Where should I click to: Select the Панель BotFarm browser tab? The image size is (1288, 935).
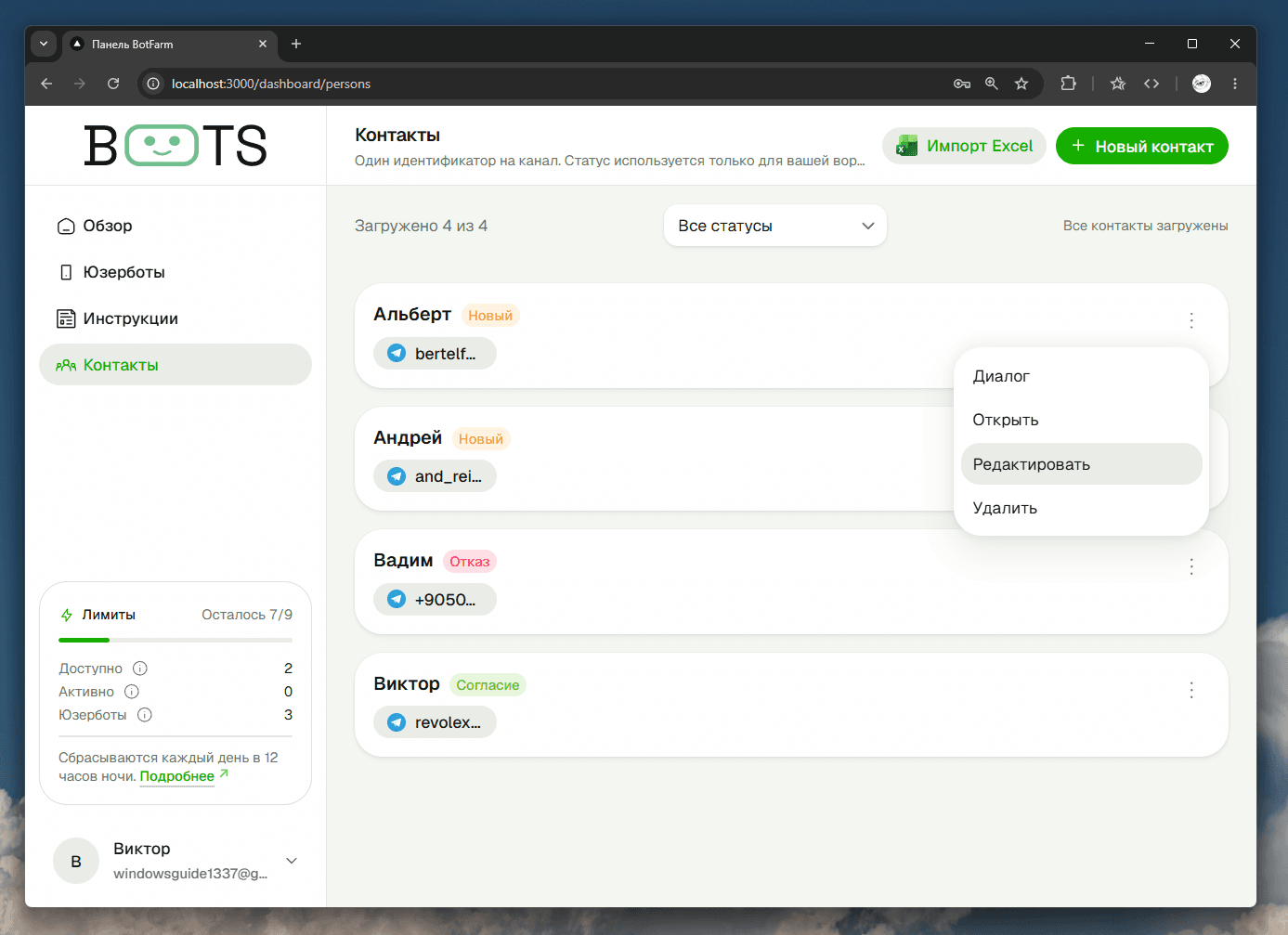click(169, 44)
